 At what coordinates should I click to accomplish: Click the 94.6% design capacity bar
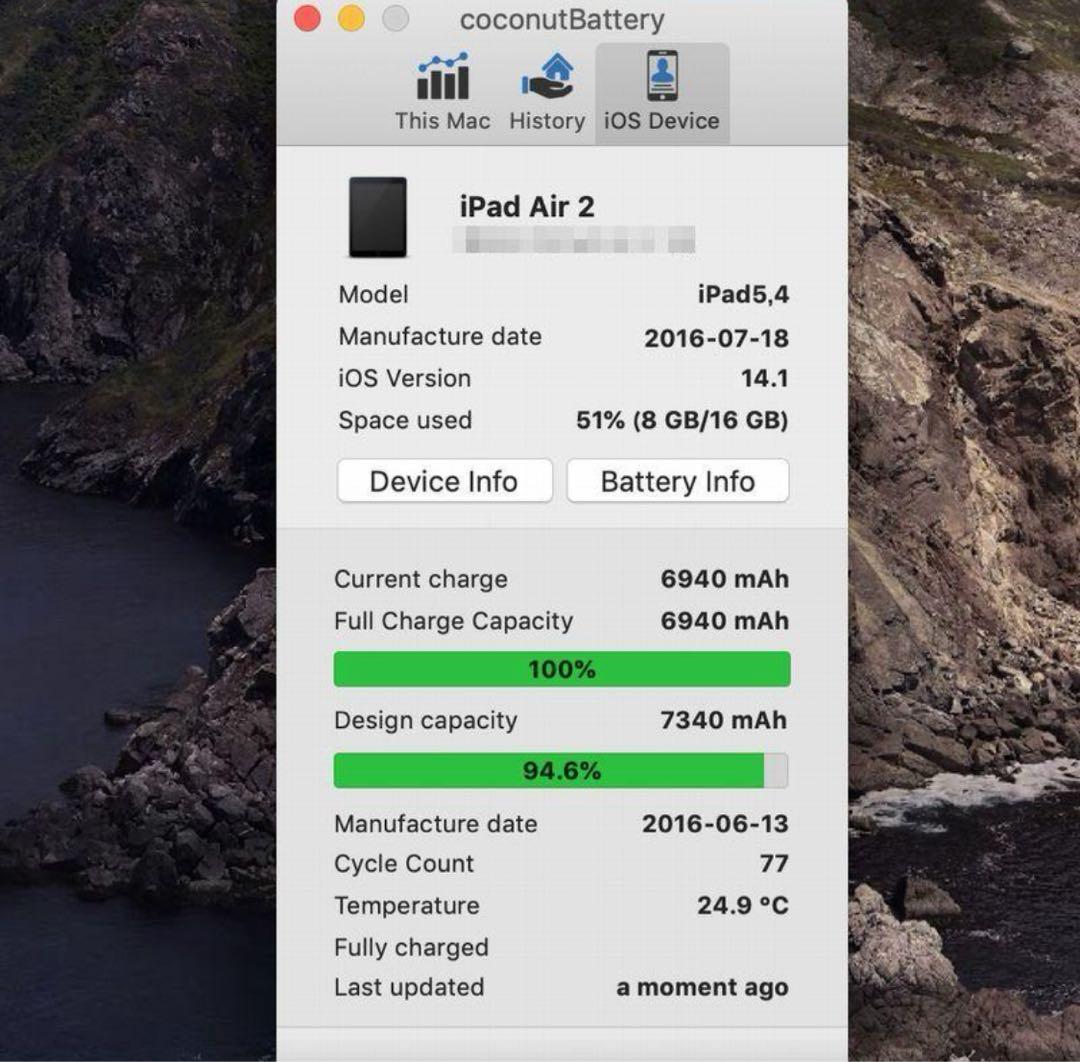coord(561,770)
